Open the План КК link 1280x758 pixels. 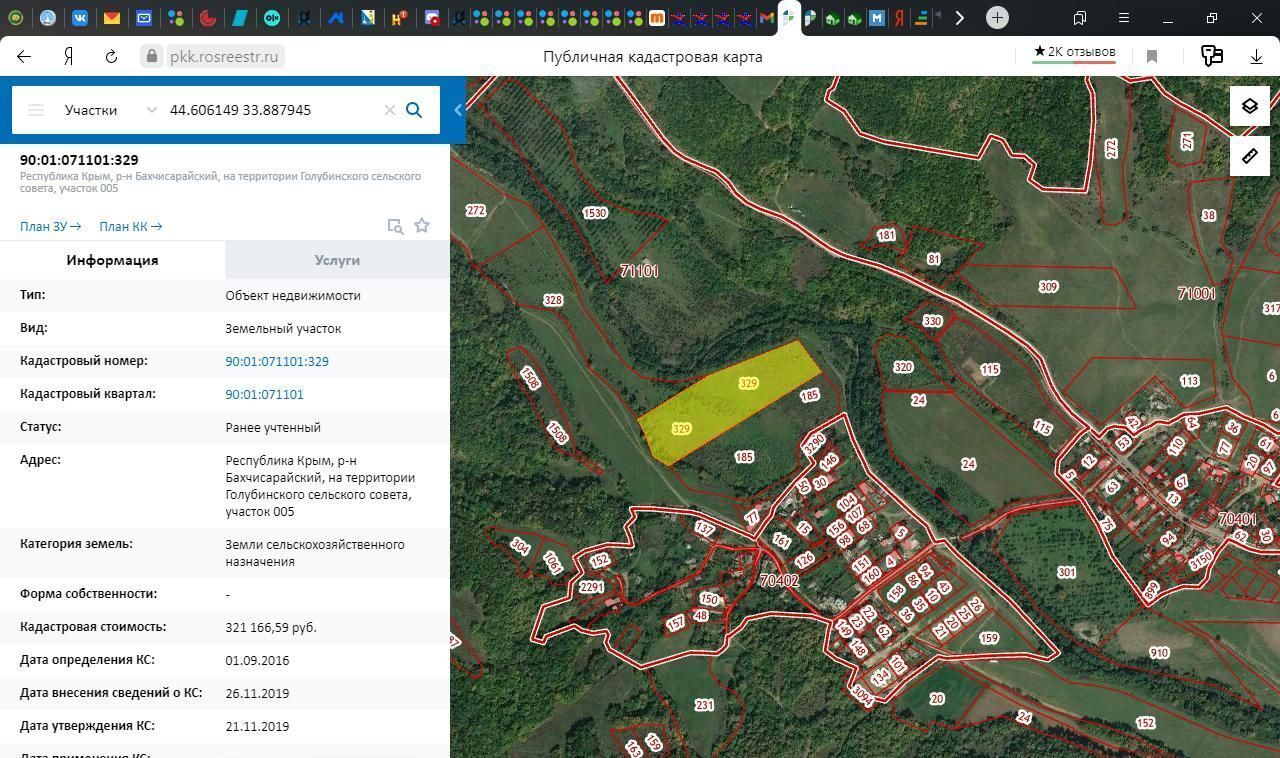pos(130,226)
